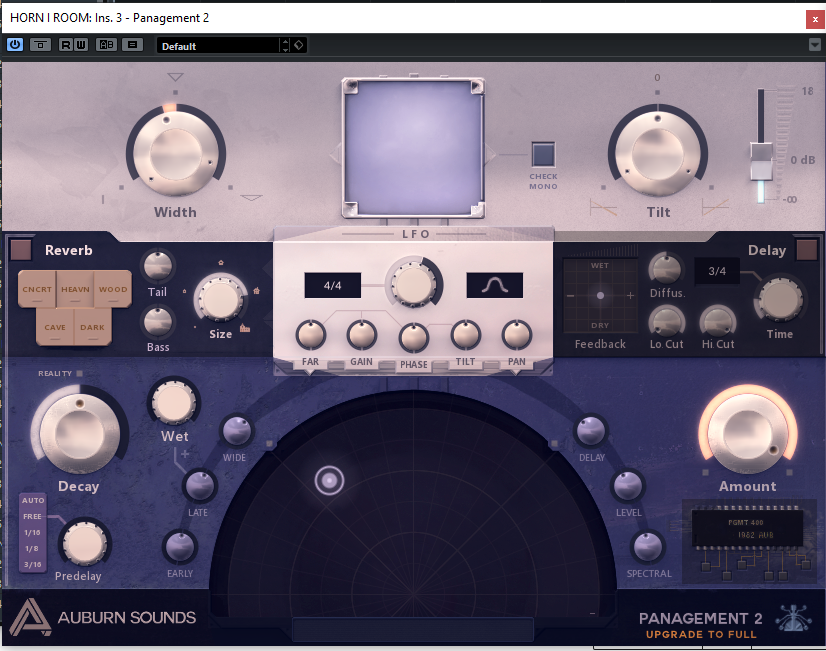Screen dimensions: 826x651
Task: Click the LFO TILT knob
Action: [x=465, y=335]
